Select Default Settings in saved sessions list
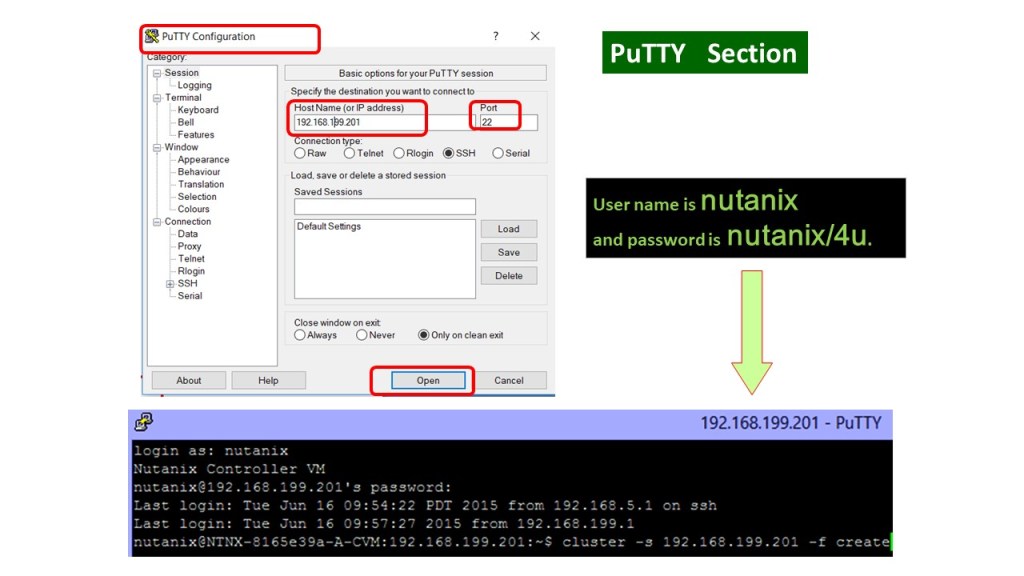Viewport: 1024px width, 576px height. coord(329,227)
